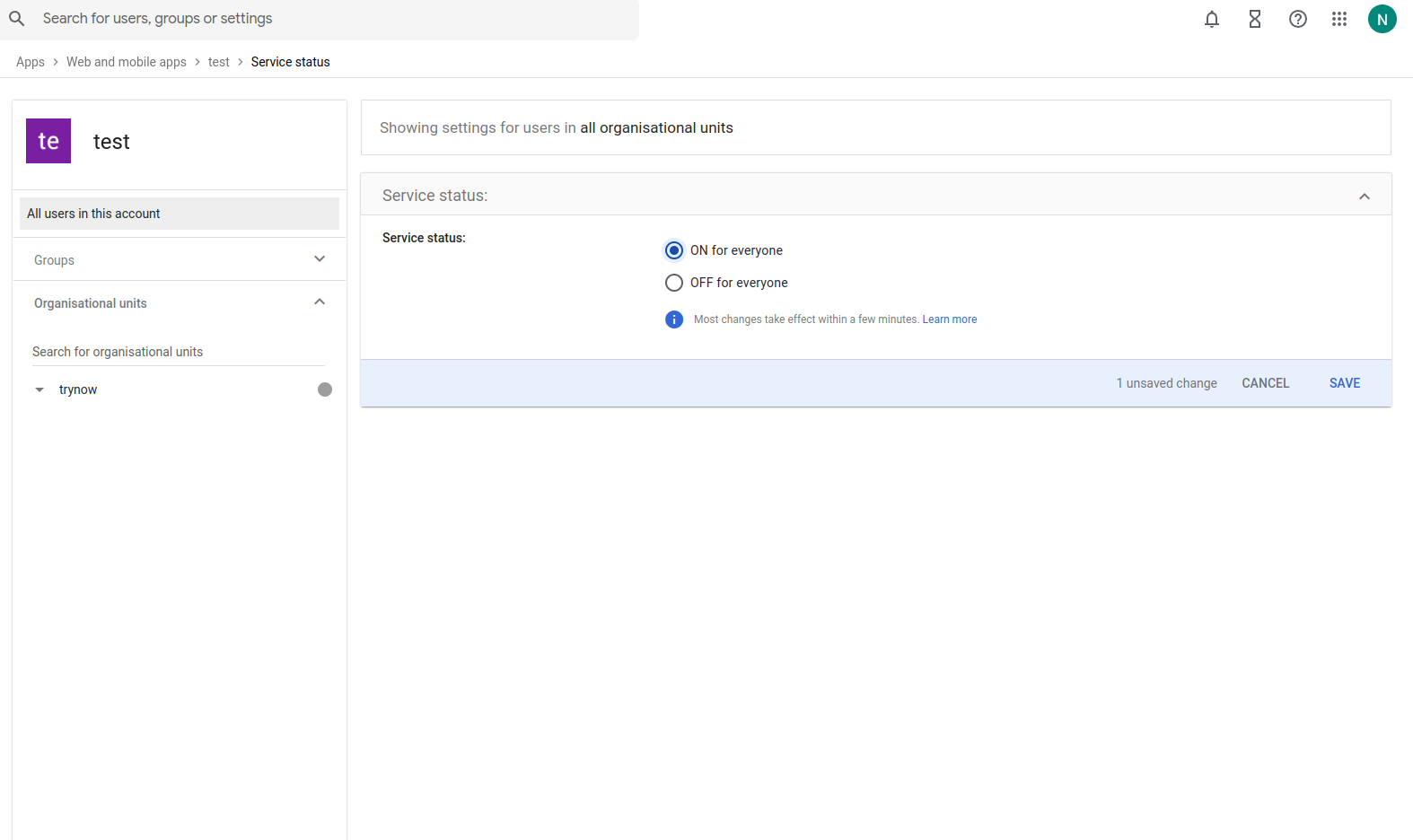Click the Service status: panel heading
1413x840 pixels.
coord(435,196)
